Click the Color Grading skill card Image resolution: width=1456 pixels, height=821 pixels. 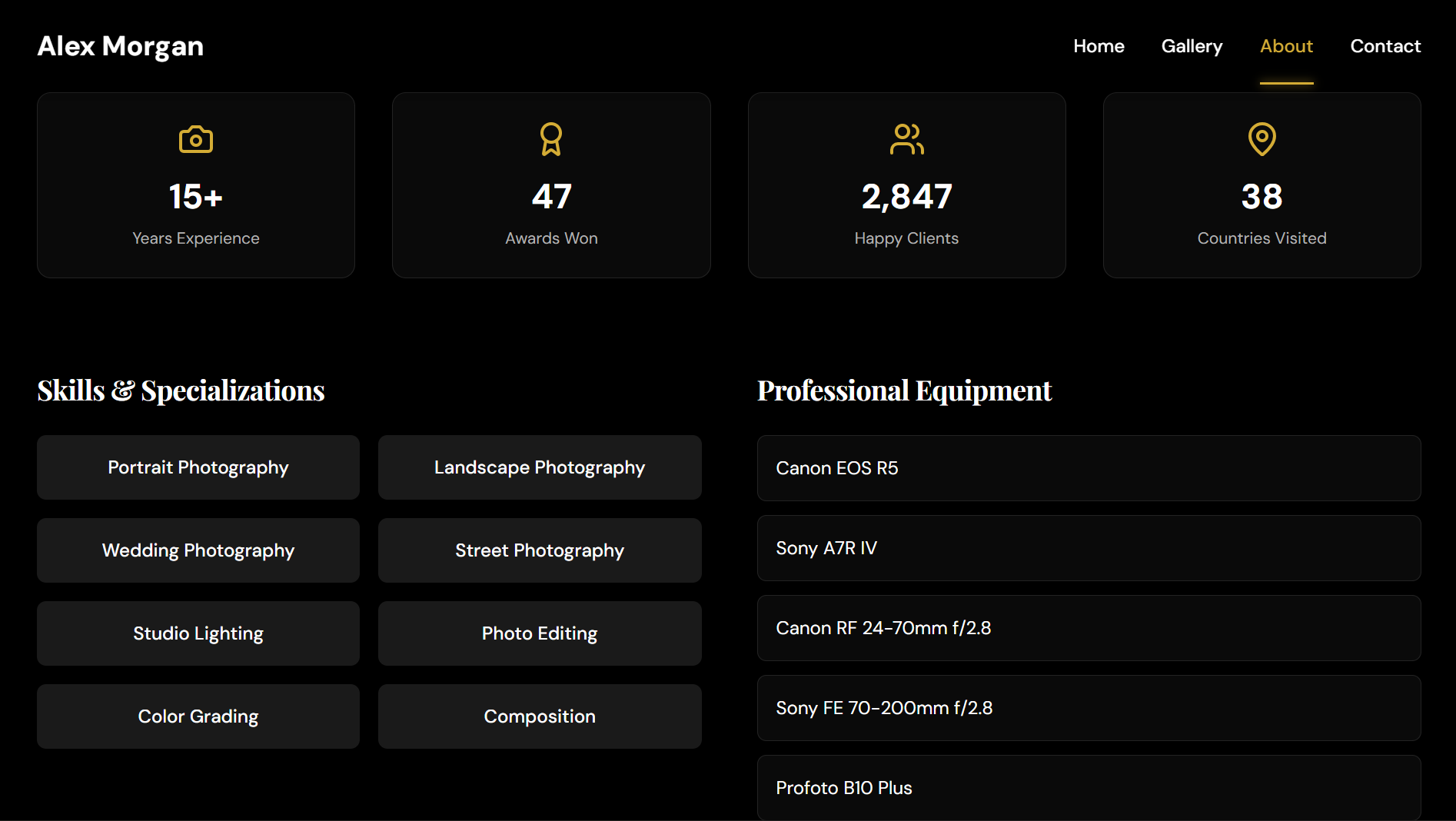[198, 716]
